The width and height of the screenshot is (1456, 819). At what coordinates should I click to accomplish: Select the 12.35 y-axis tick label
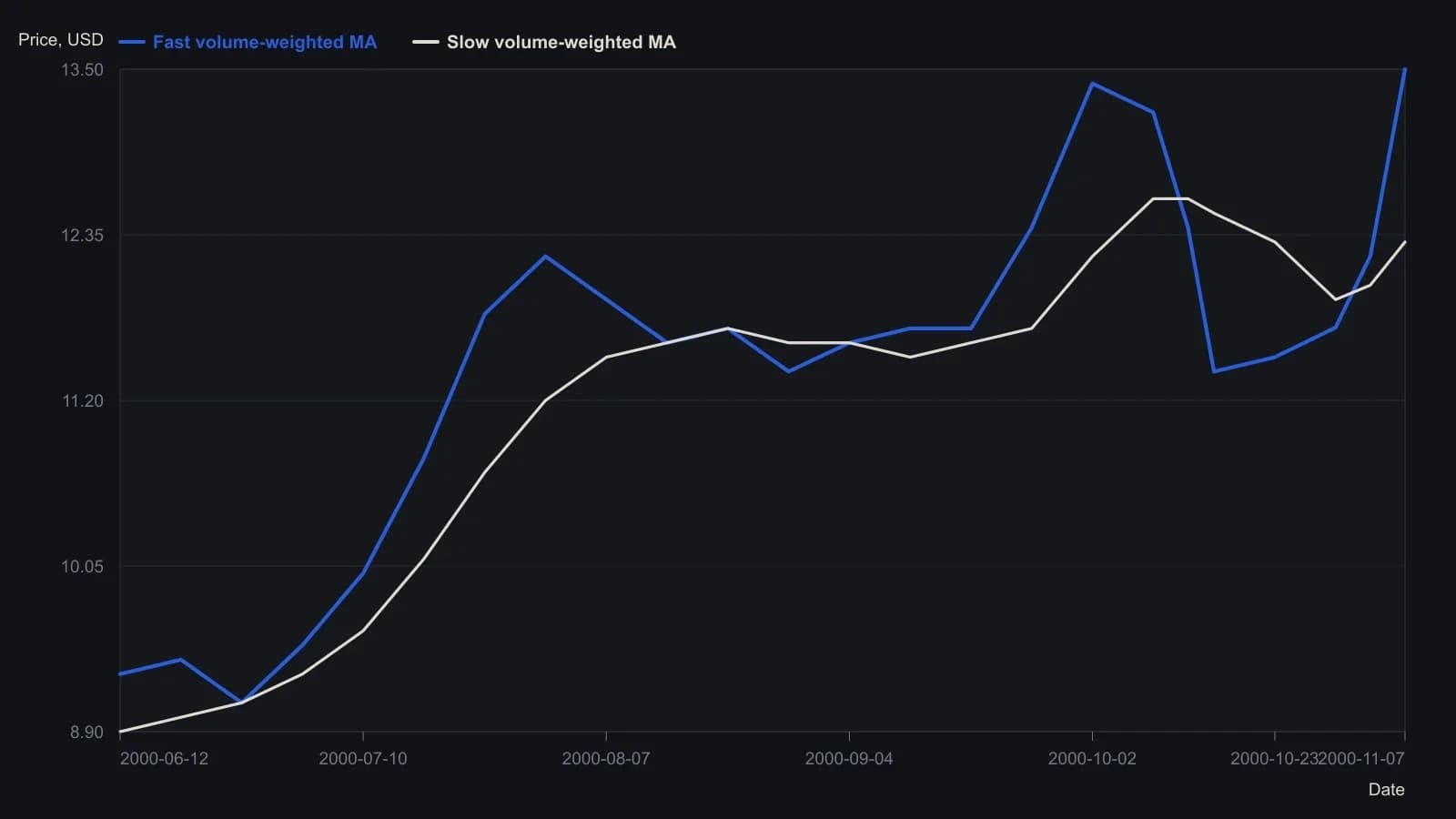(82, 236)
